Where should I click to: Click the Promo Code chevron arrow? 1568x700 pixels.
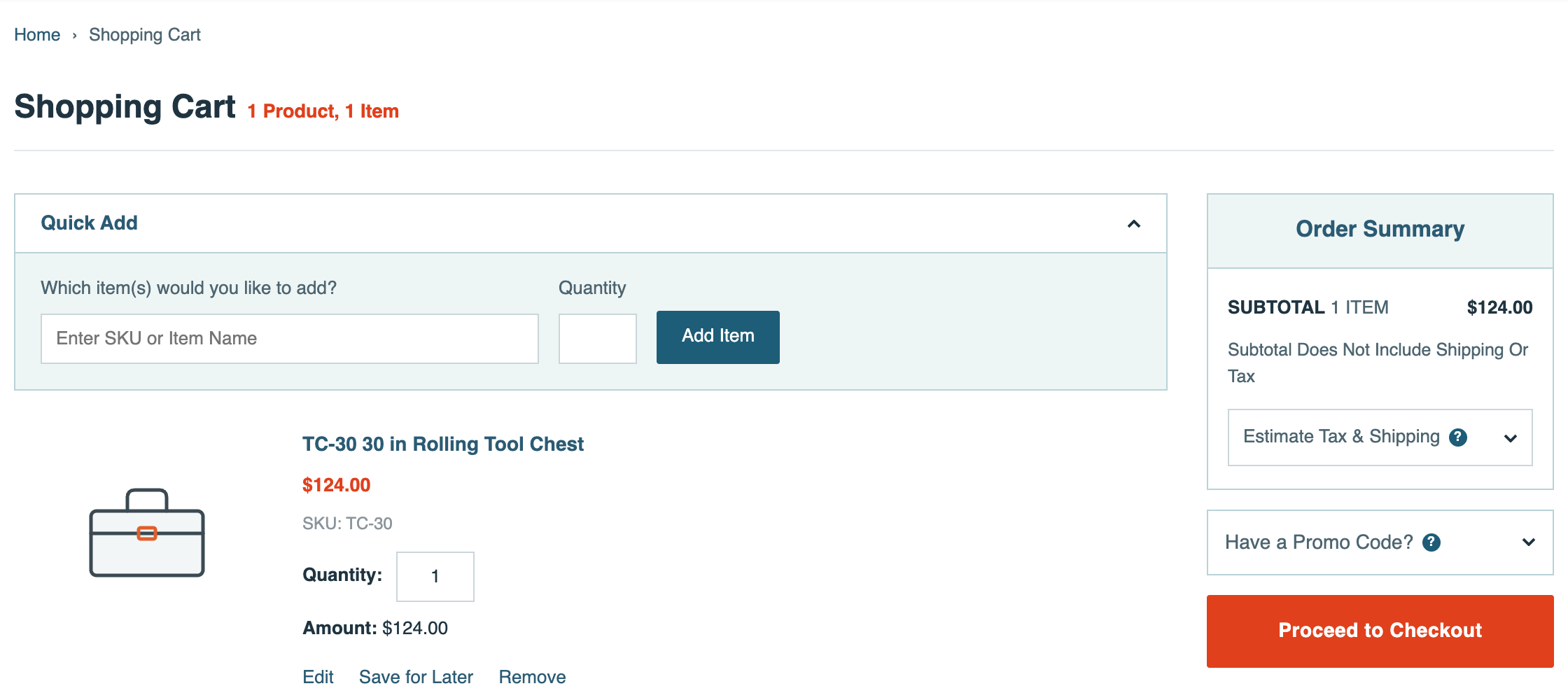(x=1529, y=542)
